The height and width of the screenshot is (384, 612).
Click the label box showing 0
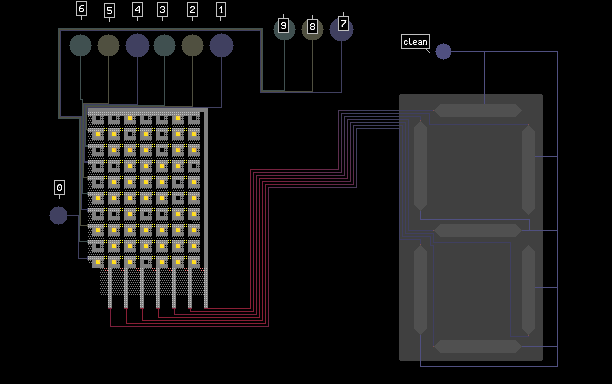[x=59, y=188]
